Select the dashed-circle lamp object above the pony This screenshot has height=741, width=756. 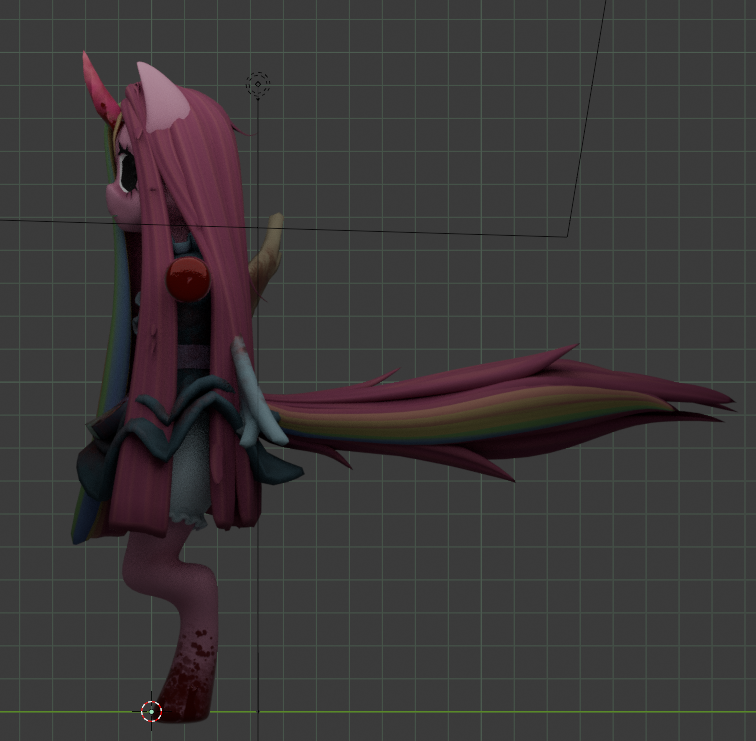coord(258,85)
